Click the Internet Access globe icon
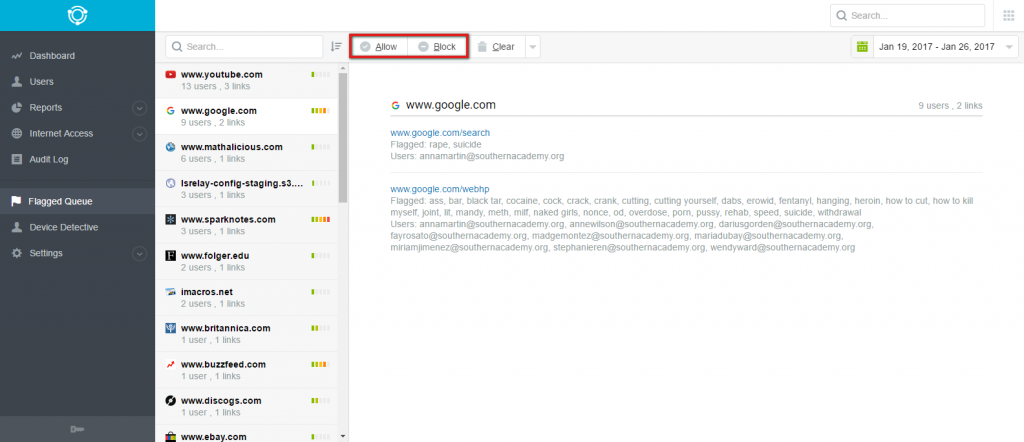 coord(17,133)
